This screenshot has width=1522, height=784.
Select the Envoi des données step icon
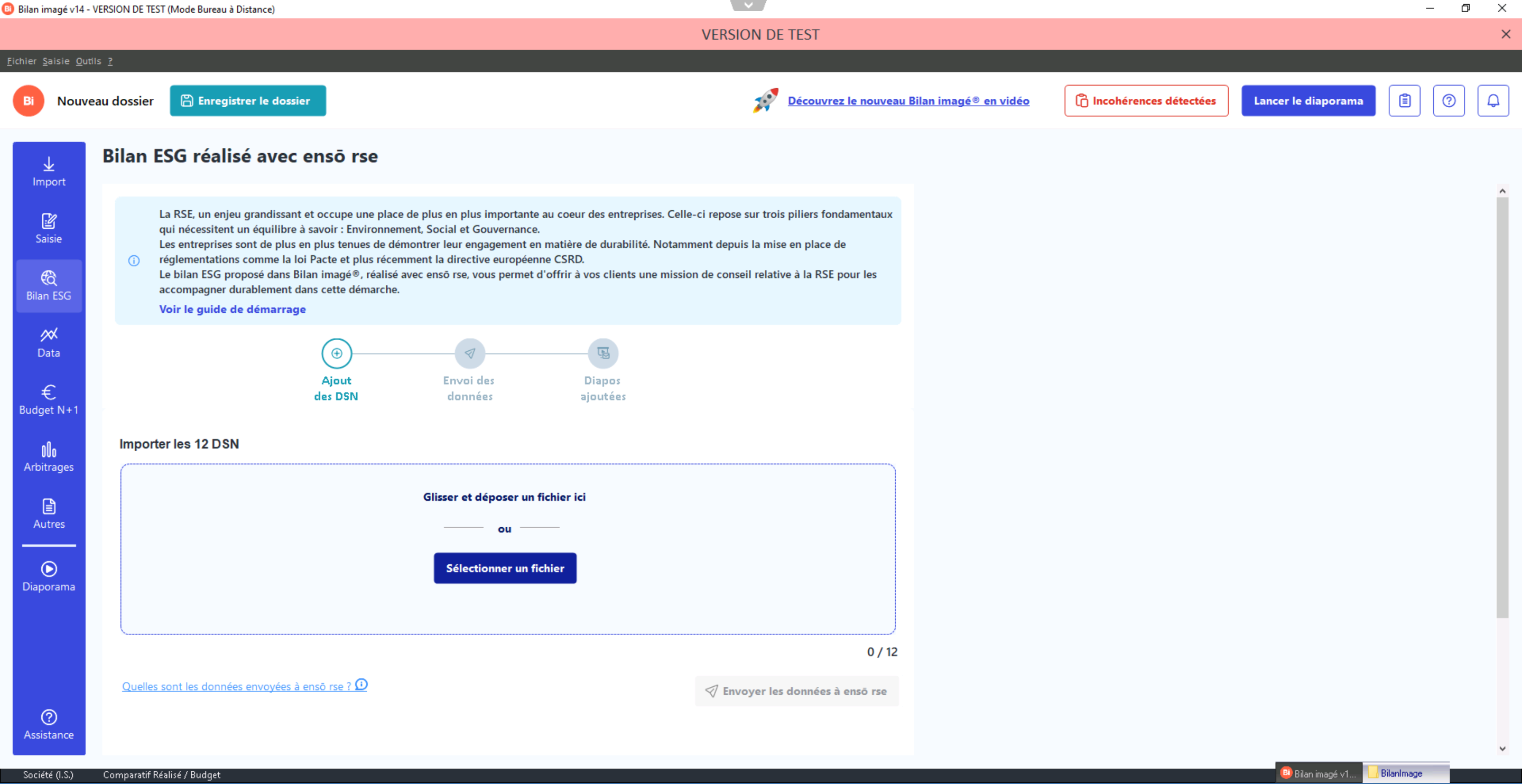[470, 353]
